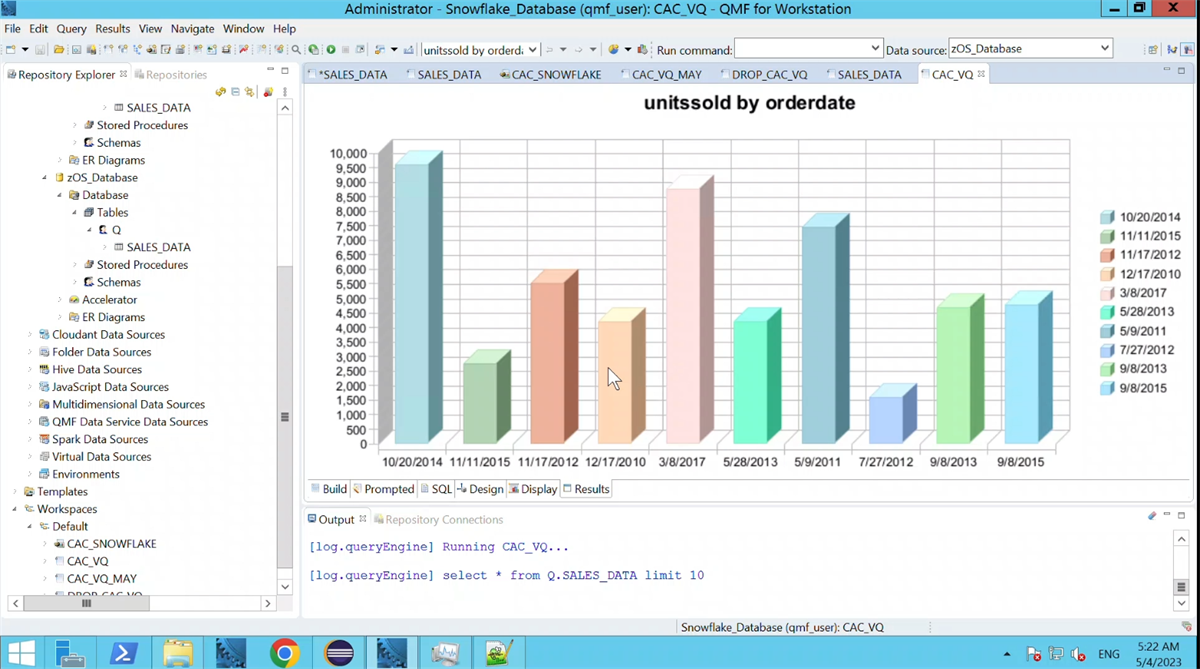
Task: Open the Prompted tab below chart
Action: [383, 489]
